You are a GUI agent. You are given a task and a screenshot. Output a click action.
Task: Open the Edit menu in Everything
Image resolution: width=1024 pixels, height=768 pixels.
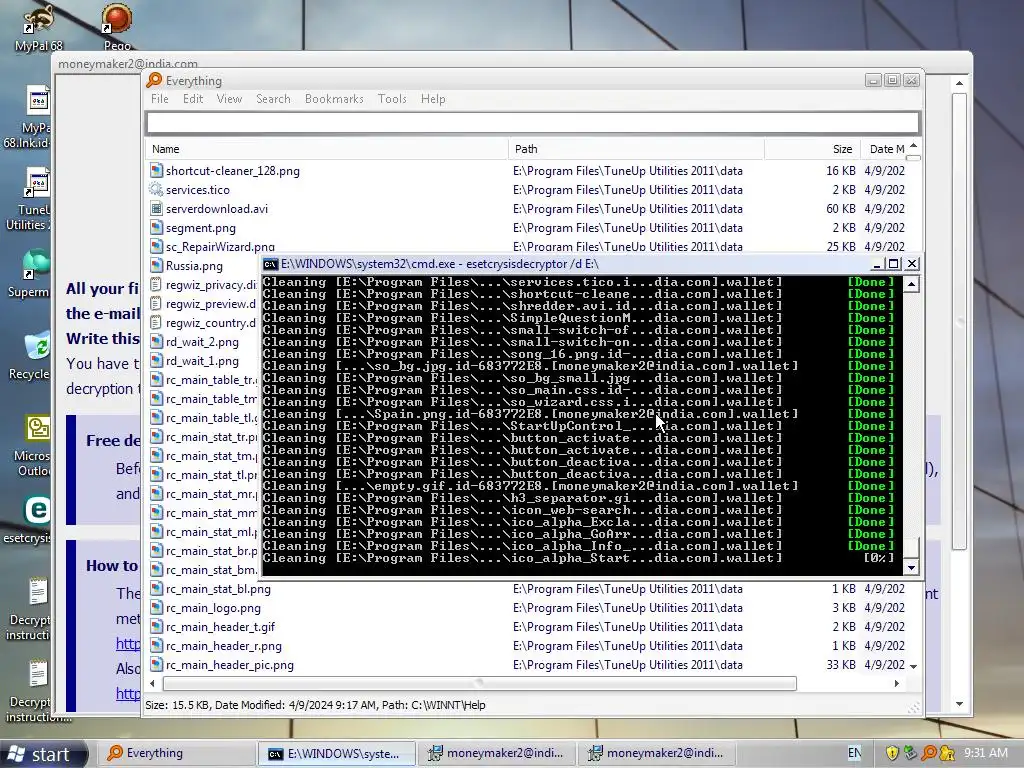193,99
